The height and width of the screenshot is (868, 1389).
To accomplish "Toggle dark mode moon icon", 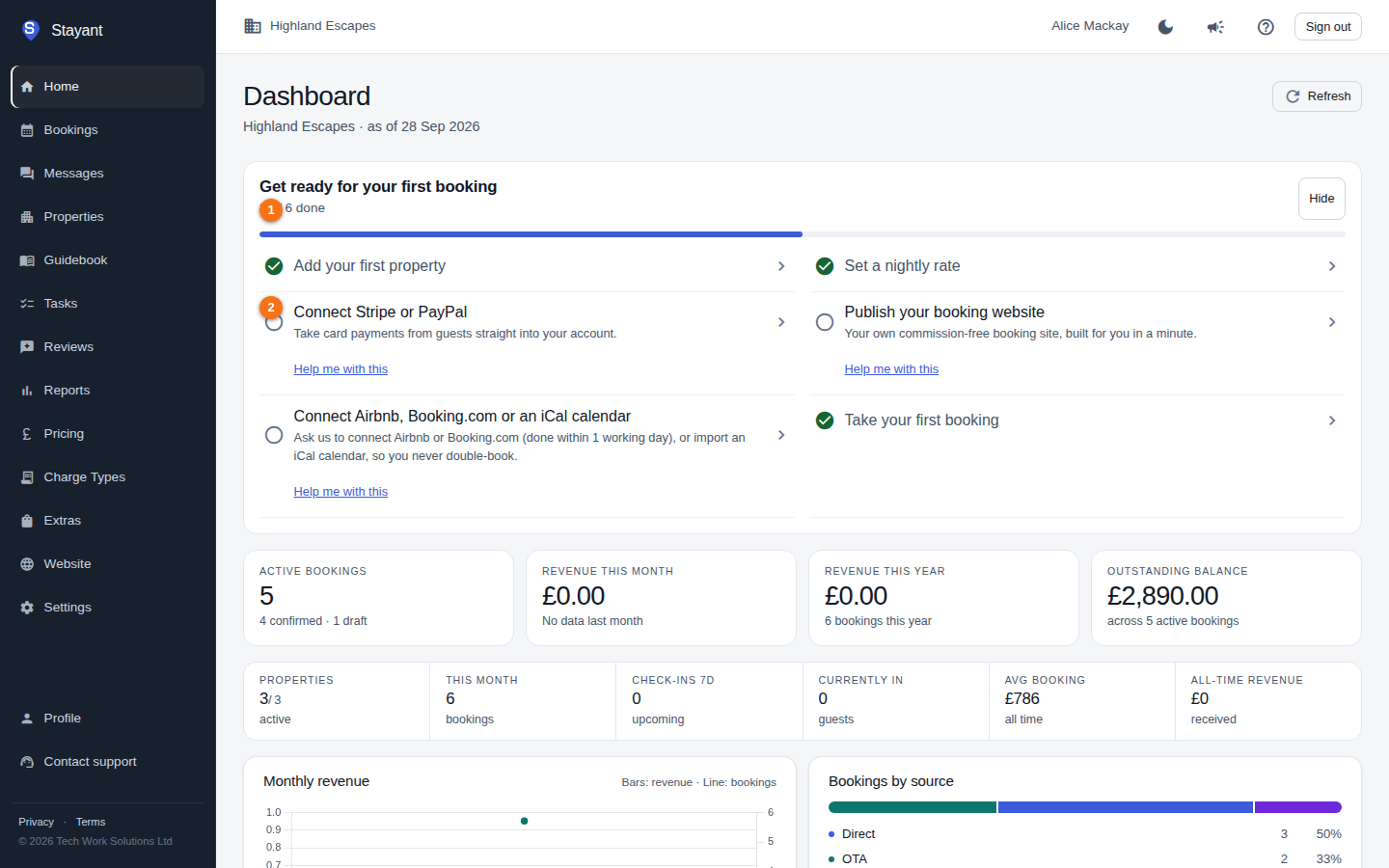I will (1165, 27).
